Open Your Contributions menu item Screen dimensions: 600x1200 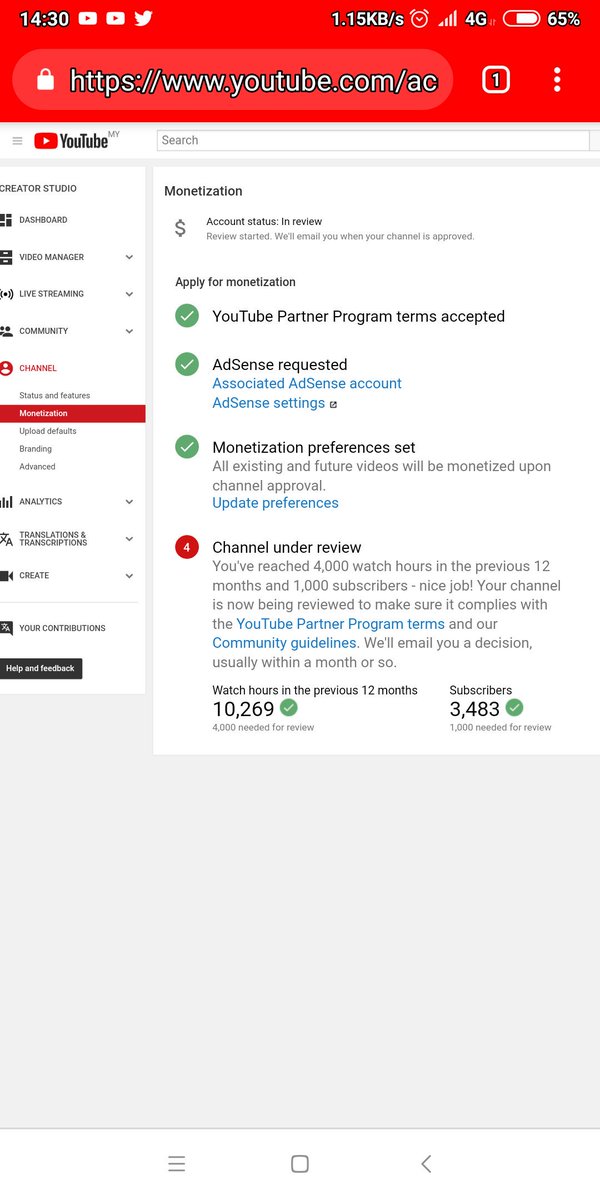[62, 628]
